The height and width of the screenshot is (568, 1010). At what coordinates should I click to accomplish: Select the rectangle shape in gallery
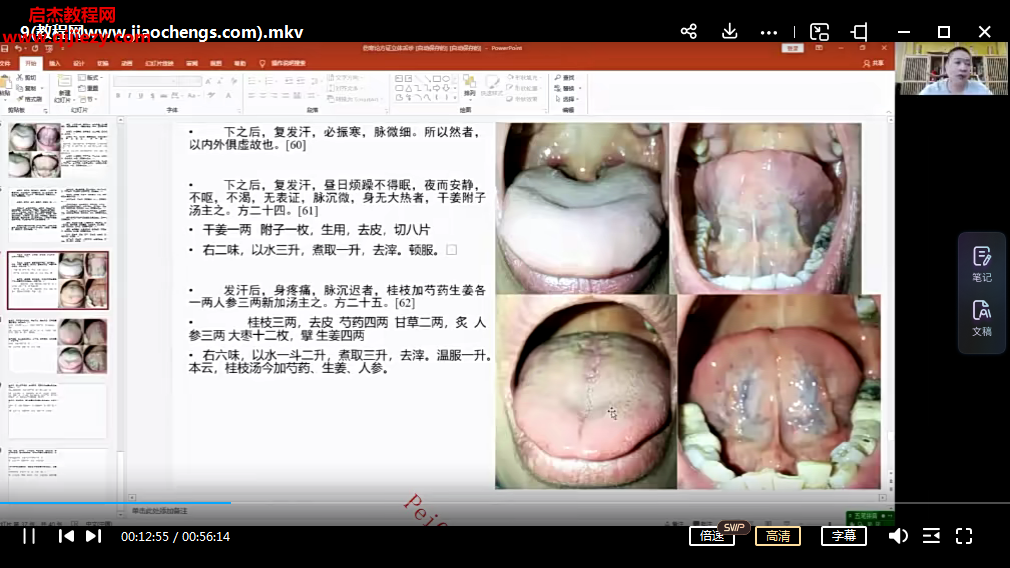point(436,79)
